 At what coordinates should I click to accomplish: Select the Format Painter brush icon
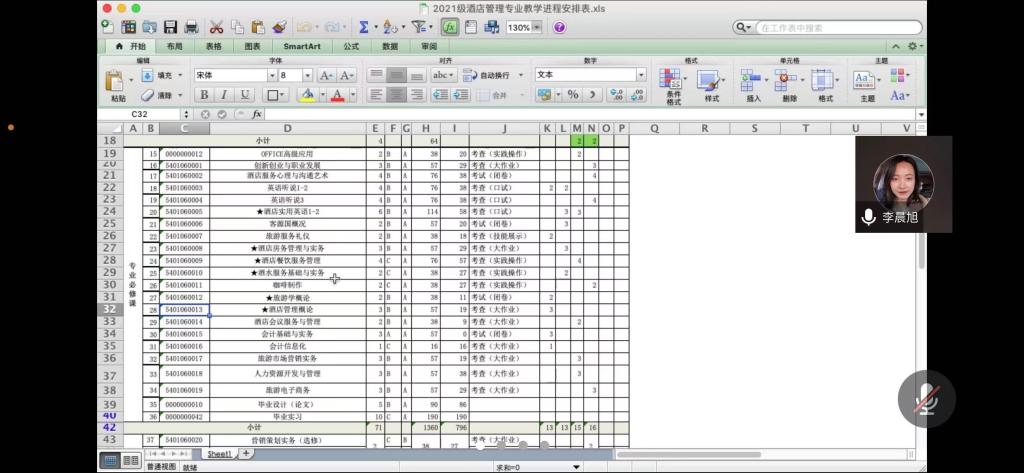click(280, 28)
